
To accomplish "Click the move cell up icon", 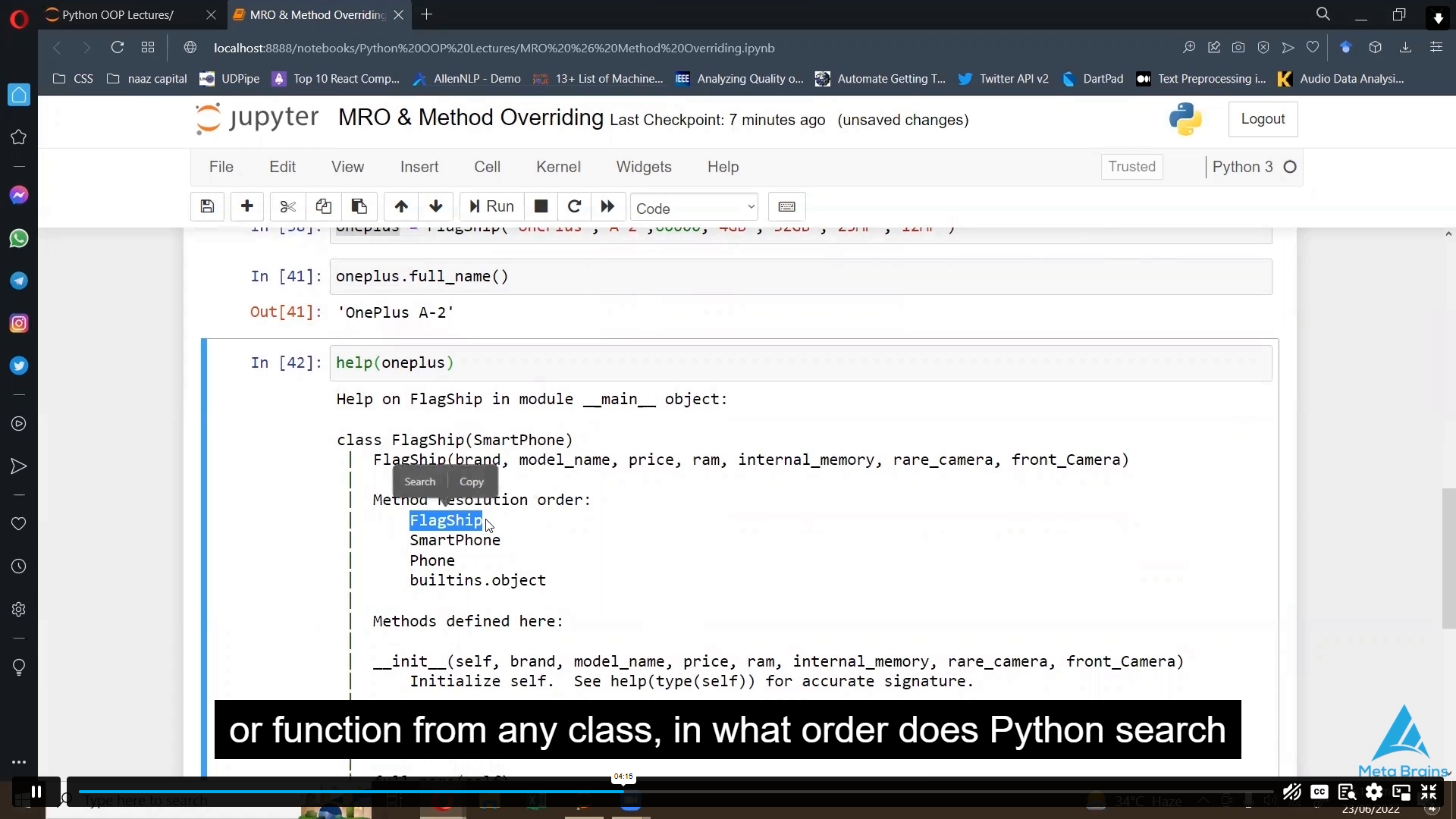I will tap(401, 207).
